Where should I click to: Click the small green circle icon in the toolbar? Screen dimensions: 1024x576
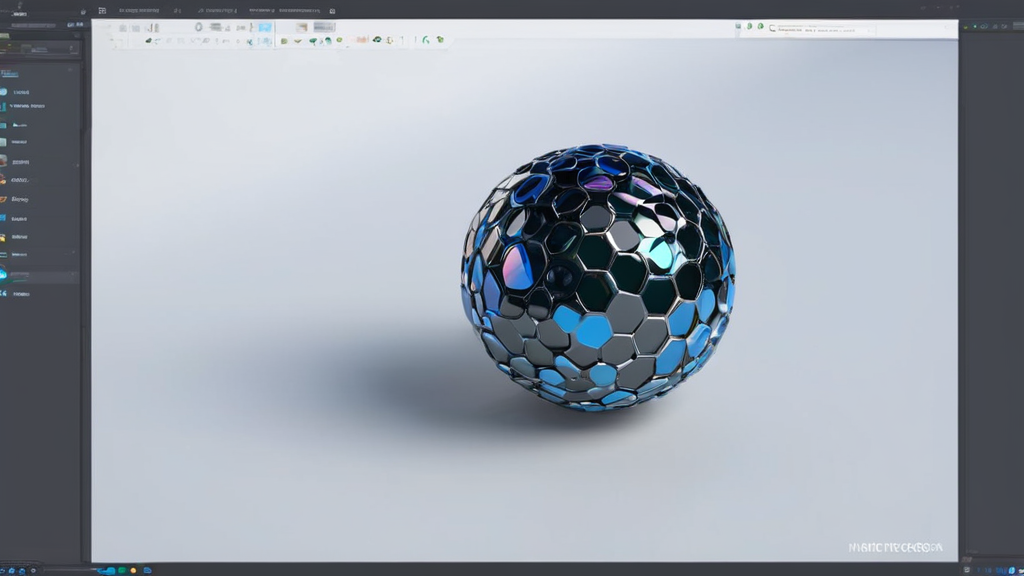(339, 40)
